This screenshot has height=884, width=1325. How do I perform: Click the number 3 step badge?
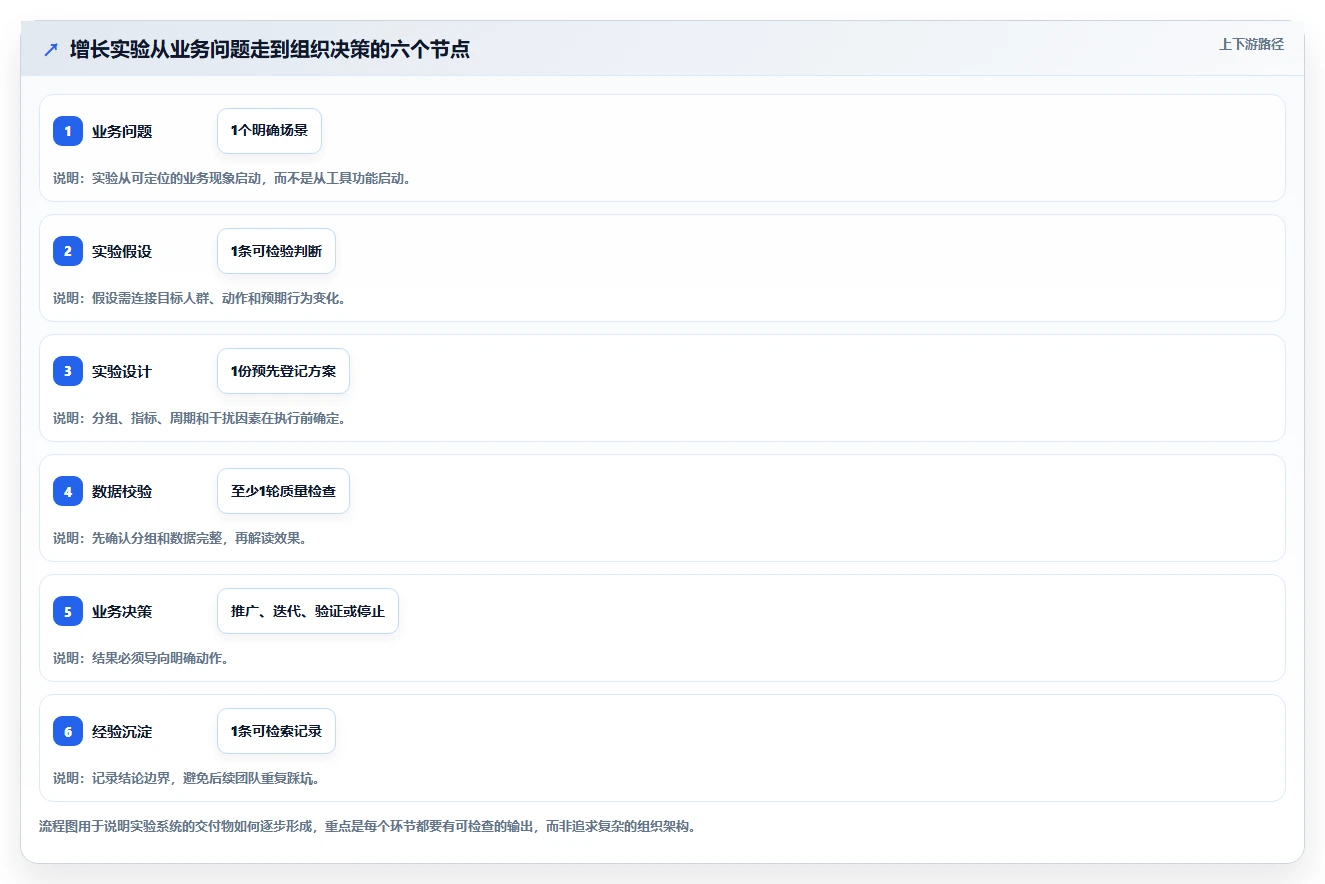(68, 371)
